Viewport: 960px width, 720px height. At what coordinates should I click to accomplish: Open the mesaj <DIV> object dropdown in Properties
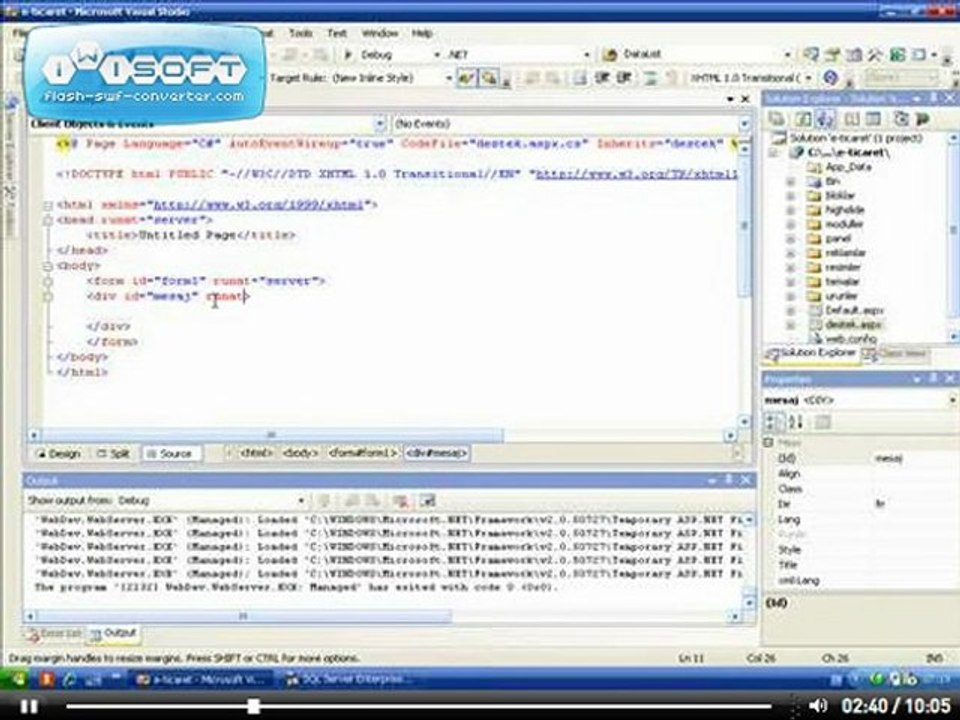(953, 400)
